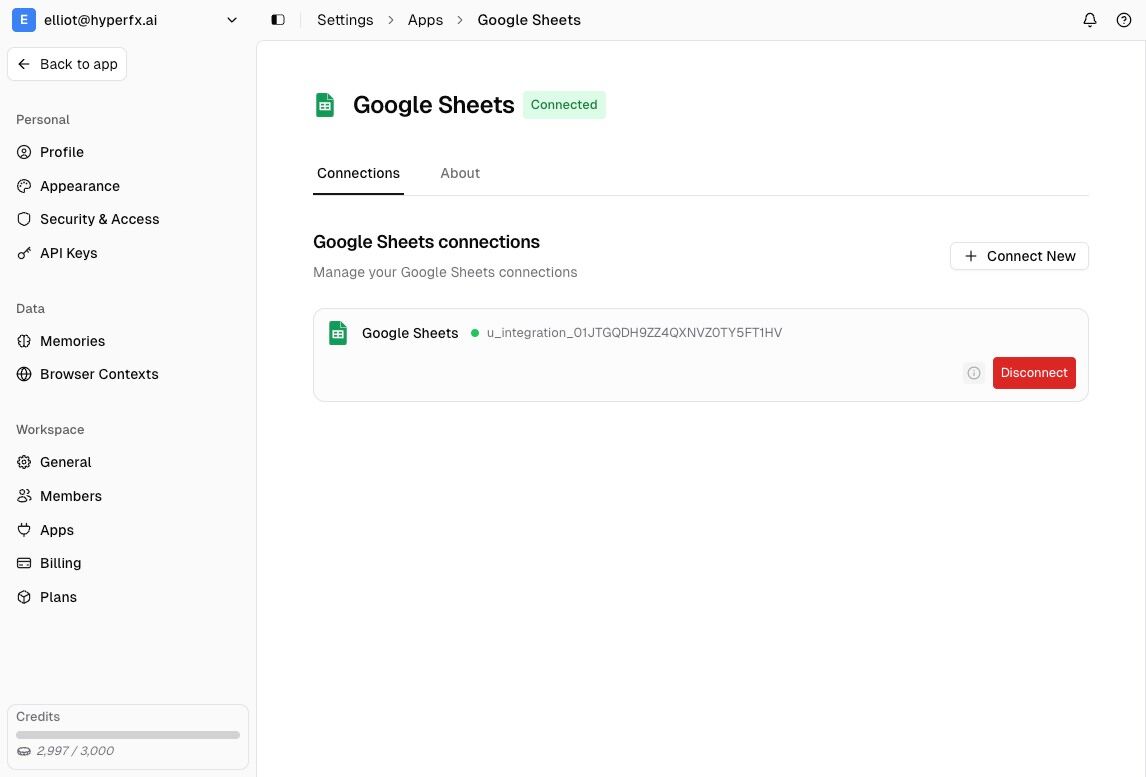Select the Connections tab
This screenshot has width=1146, height=777.
click(358, 173)
